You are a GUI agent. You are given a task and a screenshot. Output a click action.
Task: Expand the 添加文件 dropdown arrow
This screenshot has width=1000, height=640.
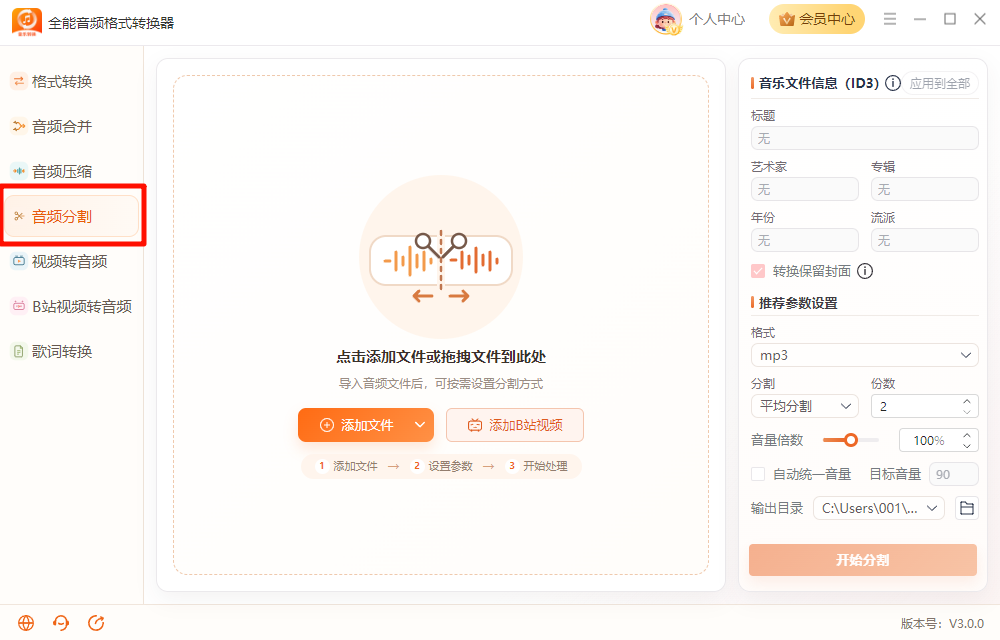coord(420,425)
